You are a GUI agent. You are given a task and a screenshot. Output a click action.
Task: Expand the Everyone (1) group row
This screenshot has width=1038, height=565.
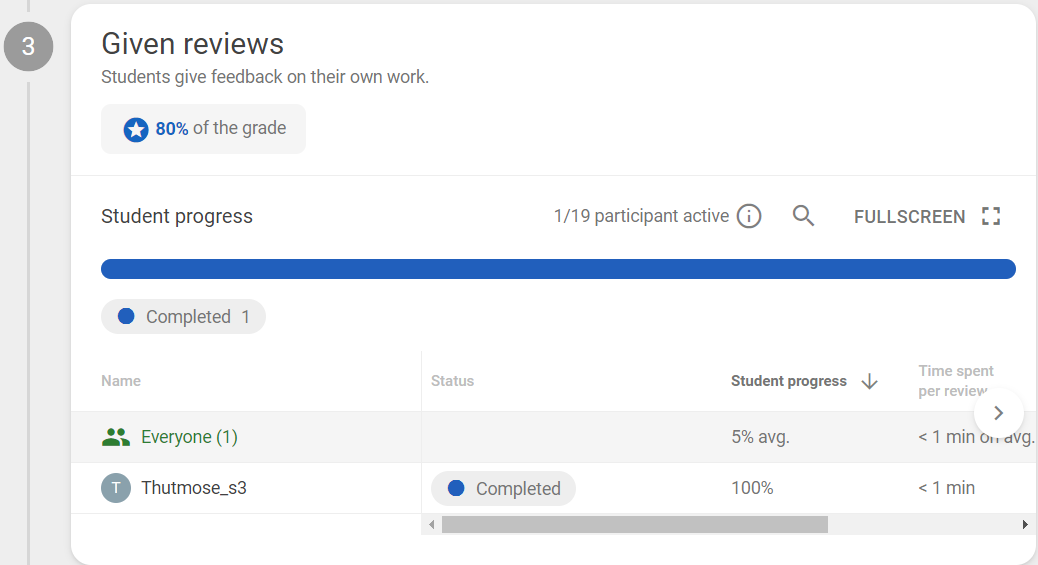click(x=189, y=437)
